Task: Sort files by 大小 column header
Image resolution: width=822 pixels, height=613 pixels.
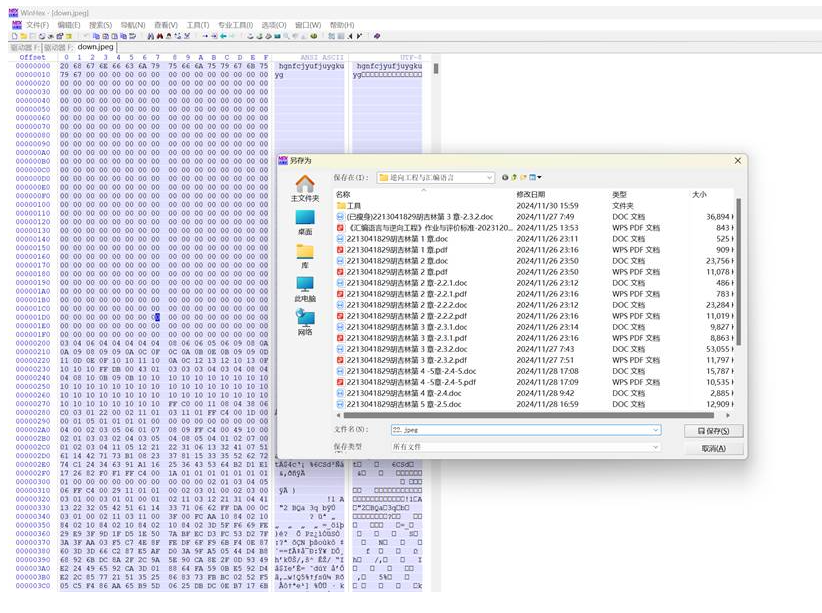Action: 699,195
